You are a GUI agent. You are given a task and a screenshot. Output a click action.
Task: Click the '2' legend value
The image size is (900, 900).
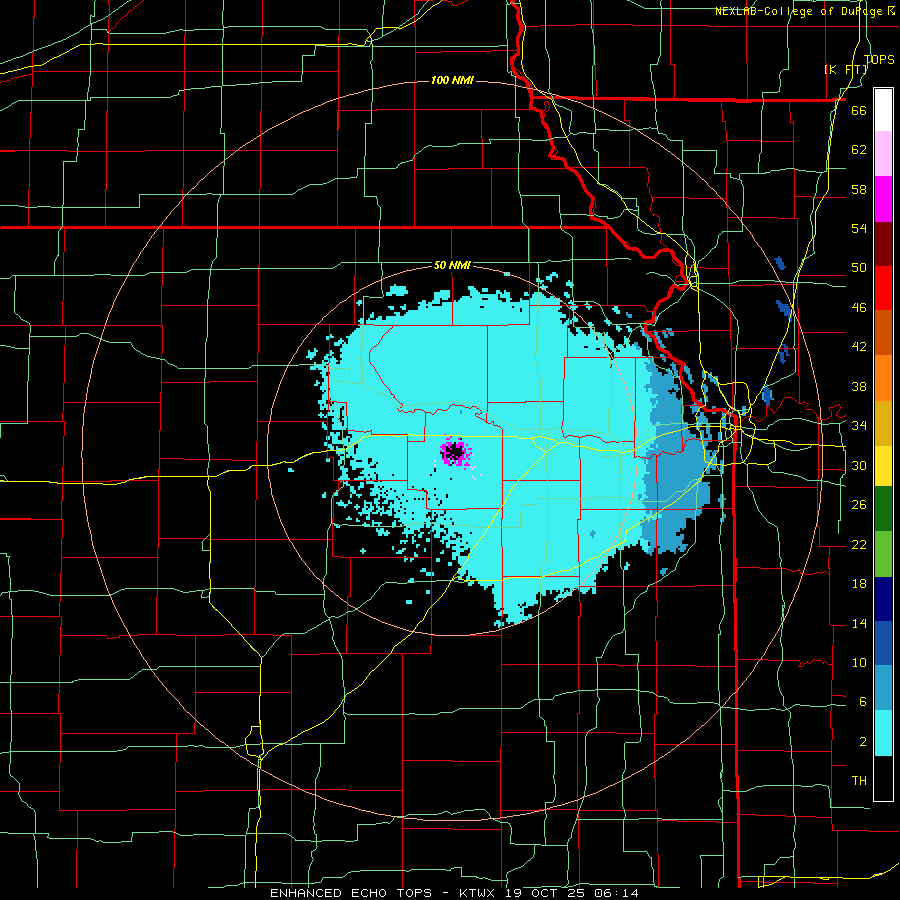click(x=862, y=741)
